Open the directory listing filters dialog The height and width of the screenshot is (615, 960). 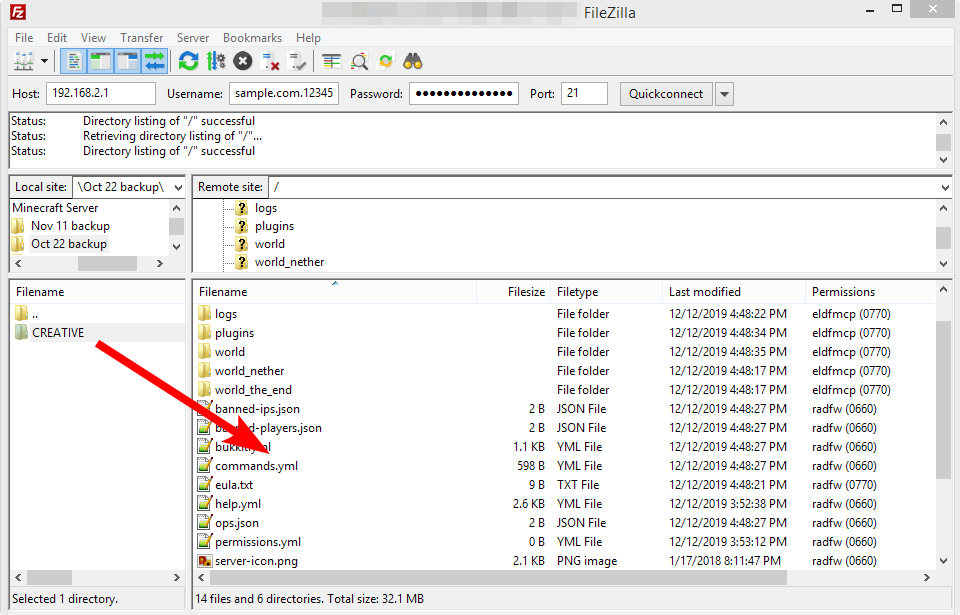pyautogui.click(x=331, y=61)
